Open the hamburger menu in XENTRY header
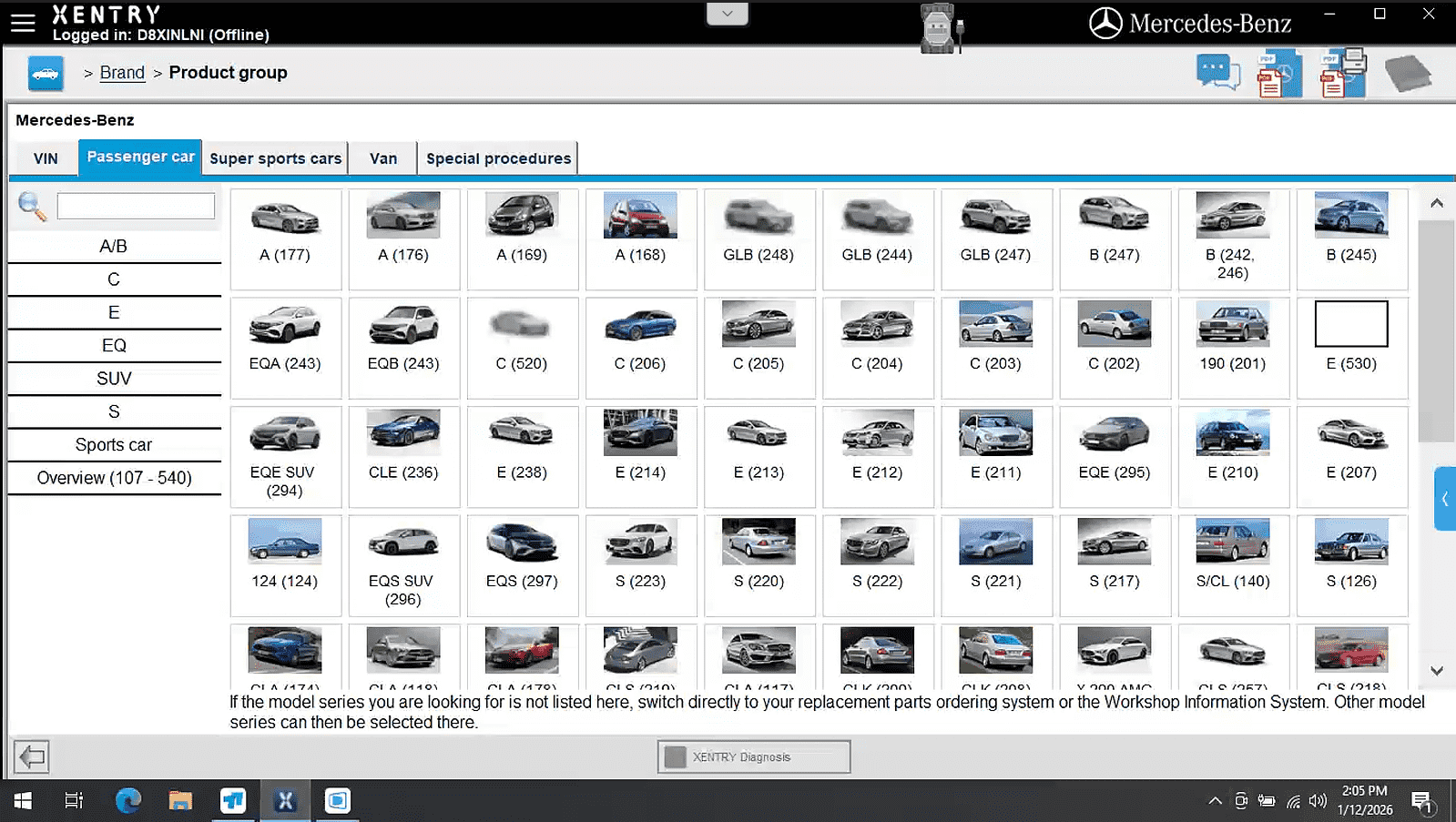This screenshot has width=1456, height=822. [23, 23]
